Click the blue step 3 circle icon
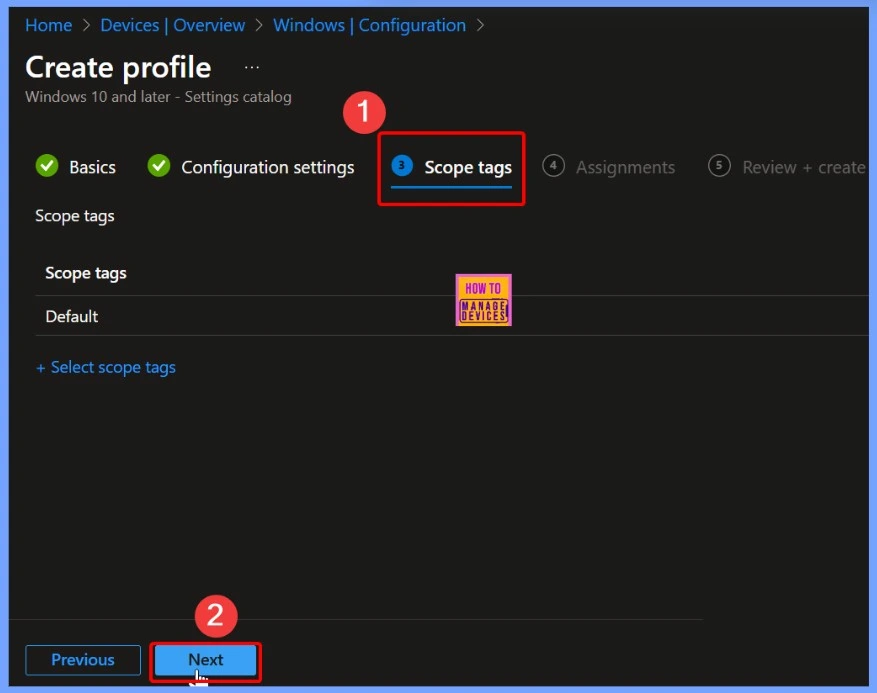The width and height of the screenshot is (877, 693). pyautogui.click(x=402, y=166)
